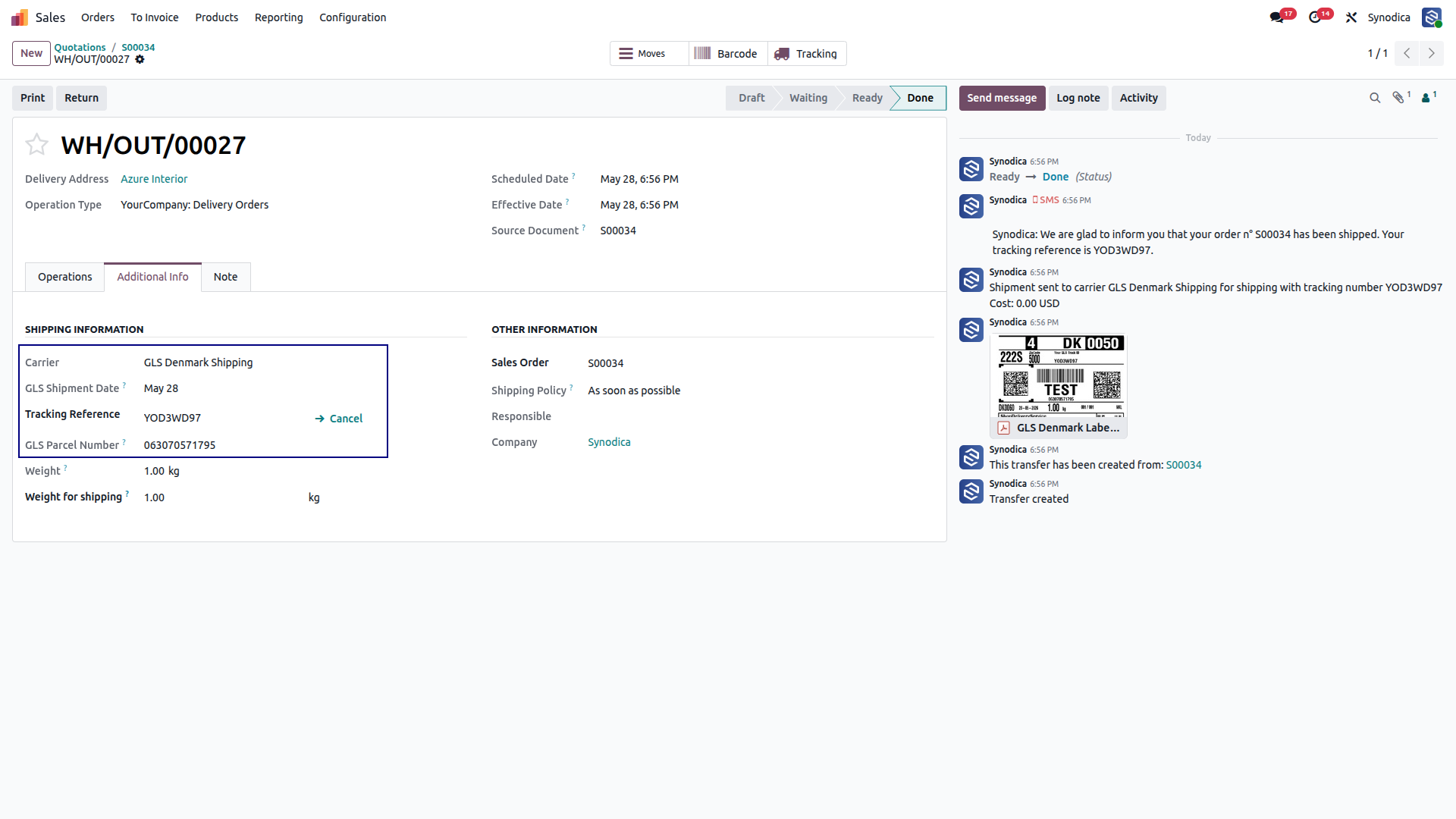
Task: Click the Scheduled Date help question mark
Action: (x=573, y=176)
